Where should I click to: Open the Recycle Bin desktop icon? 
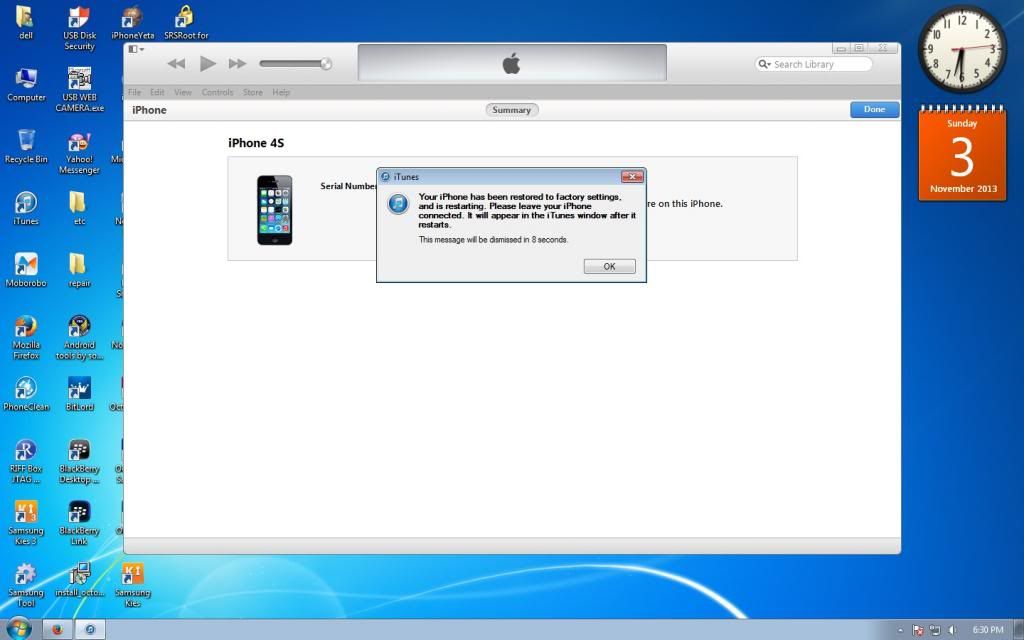coord(26,143)
